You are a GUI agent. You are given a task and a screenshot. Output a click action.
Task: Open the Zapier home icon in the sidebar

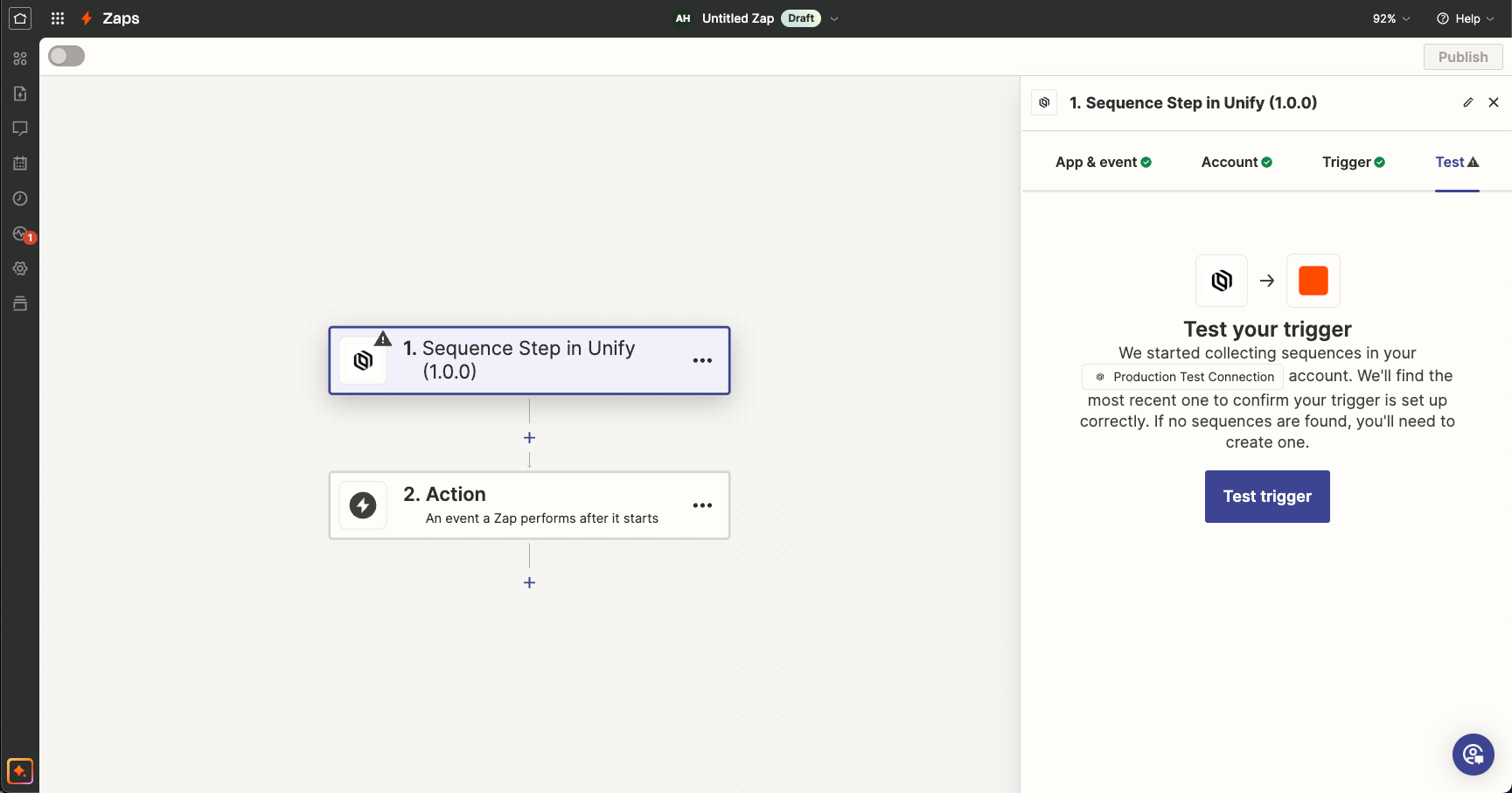tap(19, 18)
